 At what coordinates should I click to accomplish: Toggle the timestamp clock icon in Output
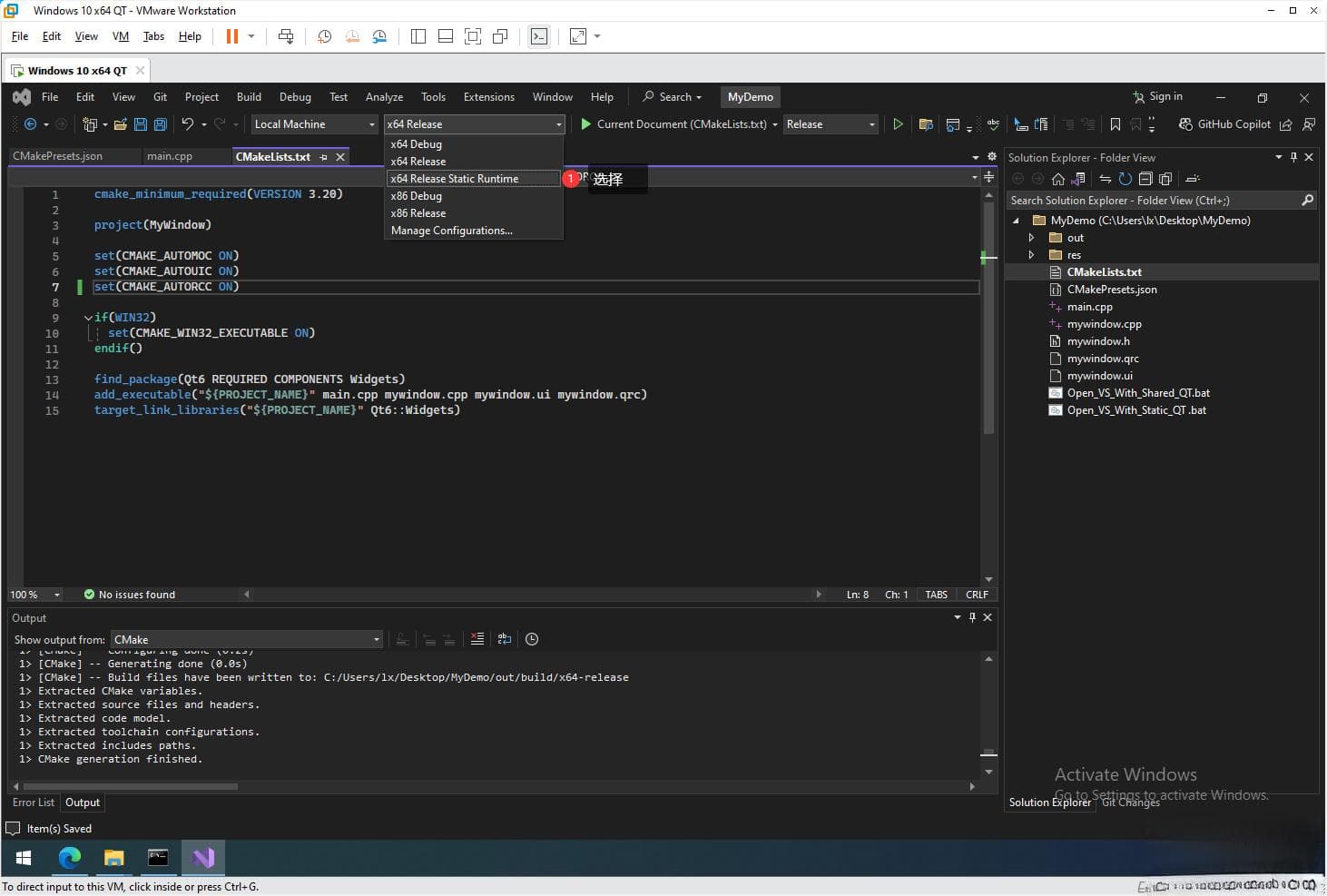tap(532, 639)
